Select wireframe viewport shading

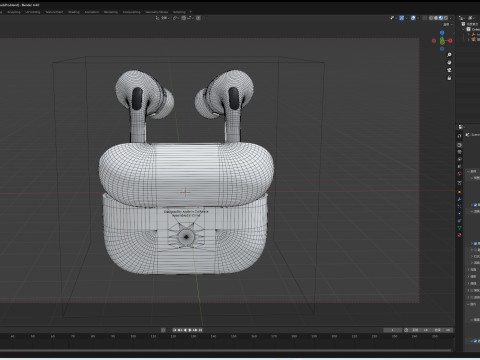coord(431,18)
